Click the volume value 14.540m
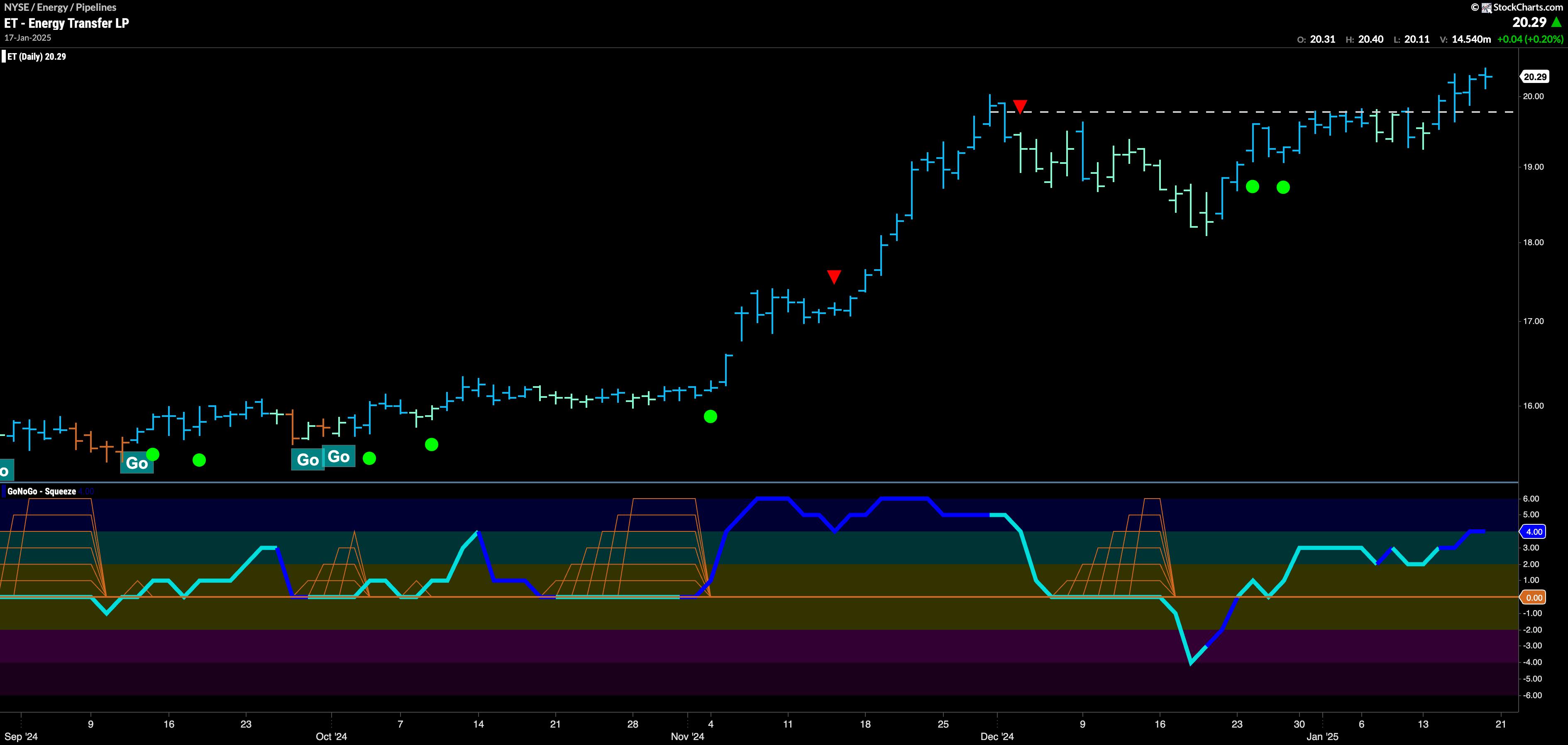Screen dimensions: 1568x745 point(1471,39)
